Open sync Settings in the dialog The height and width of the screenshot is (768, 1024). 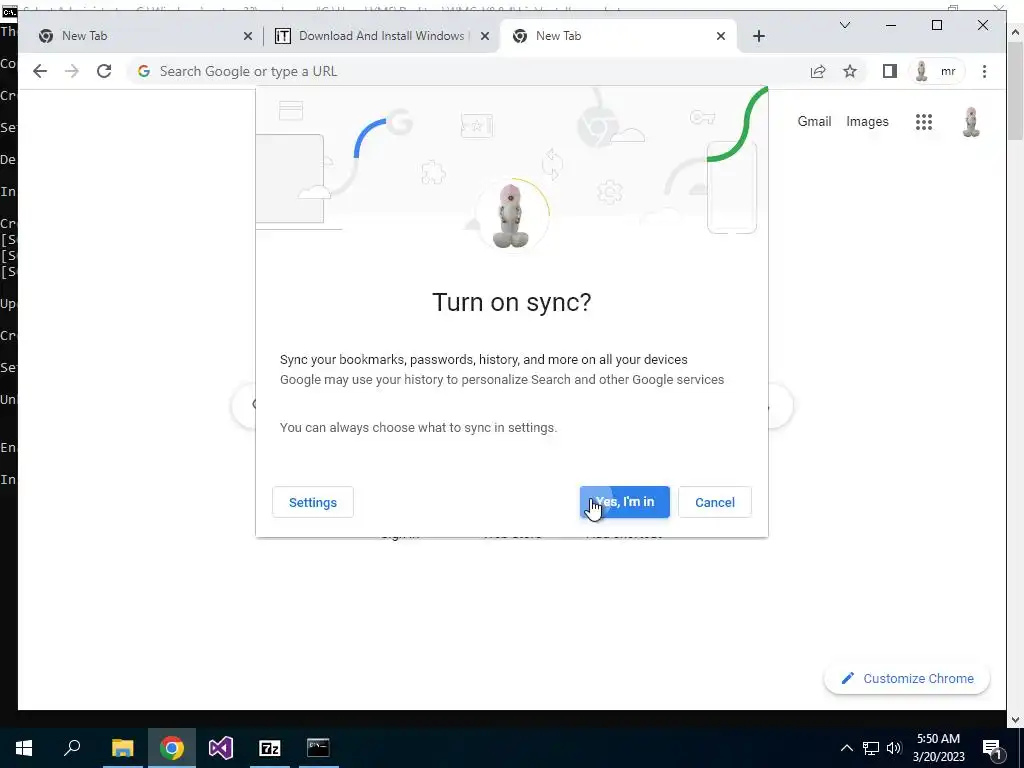313,502
